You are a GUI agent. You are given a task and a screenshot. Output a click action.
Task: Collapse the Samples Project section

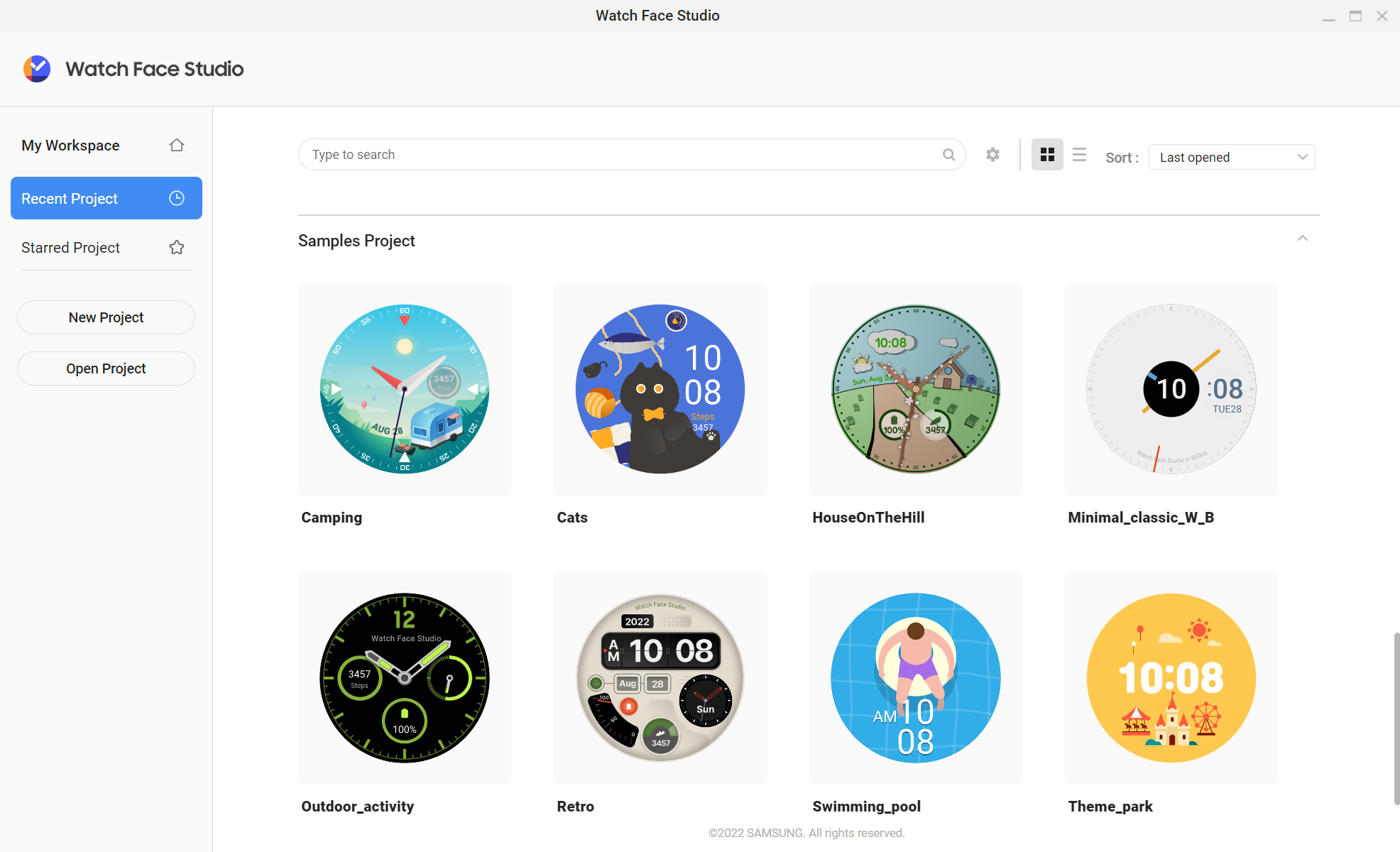(x=1302, y=239)
